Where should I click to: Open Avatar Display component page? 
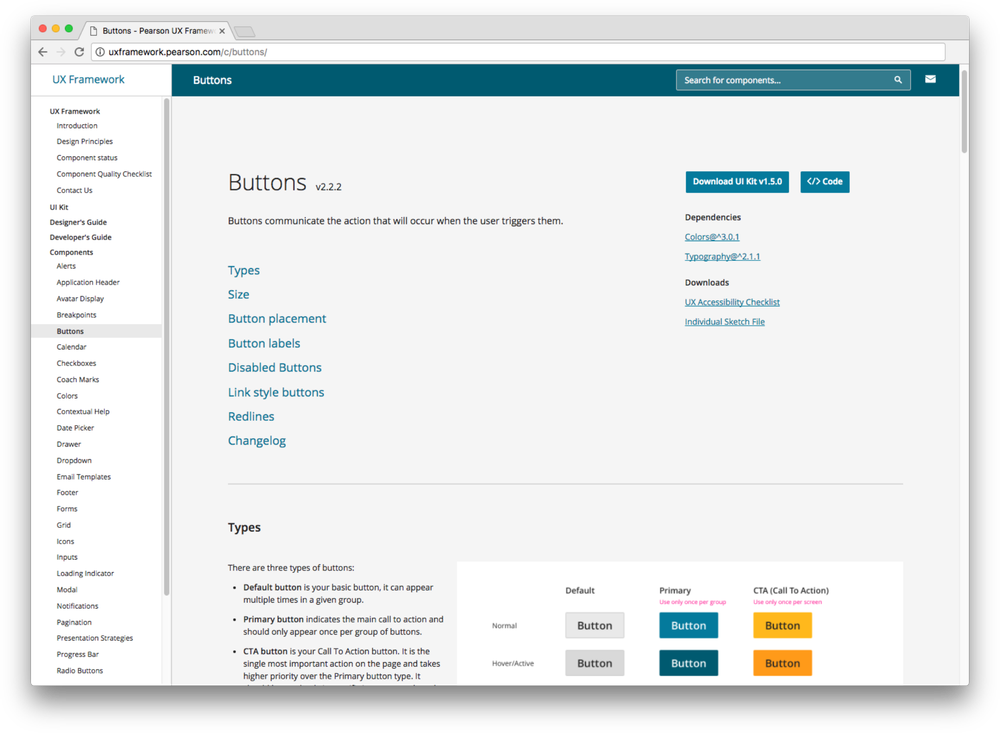(80, 299)
